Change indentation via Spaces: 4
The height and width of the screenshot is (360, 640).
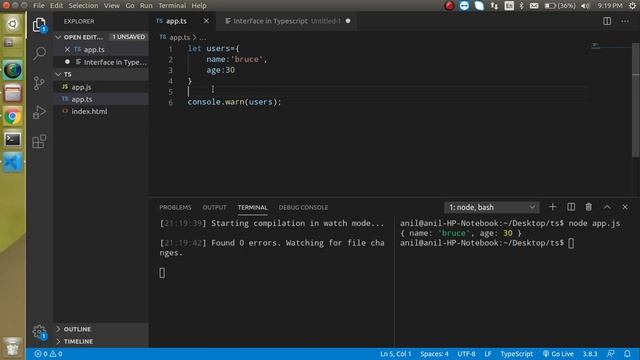(434, 354)
